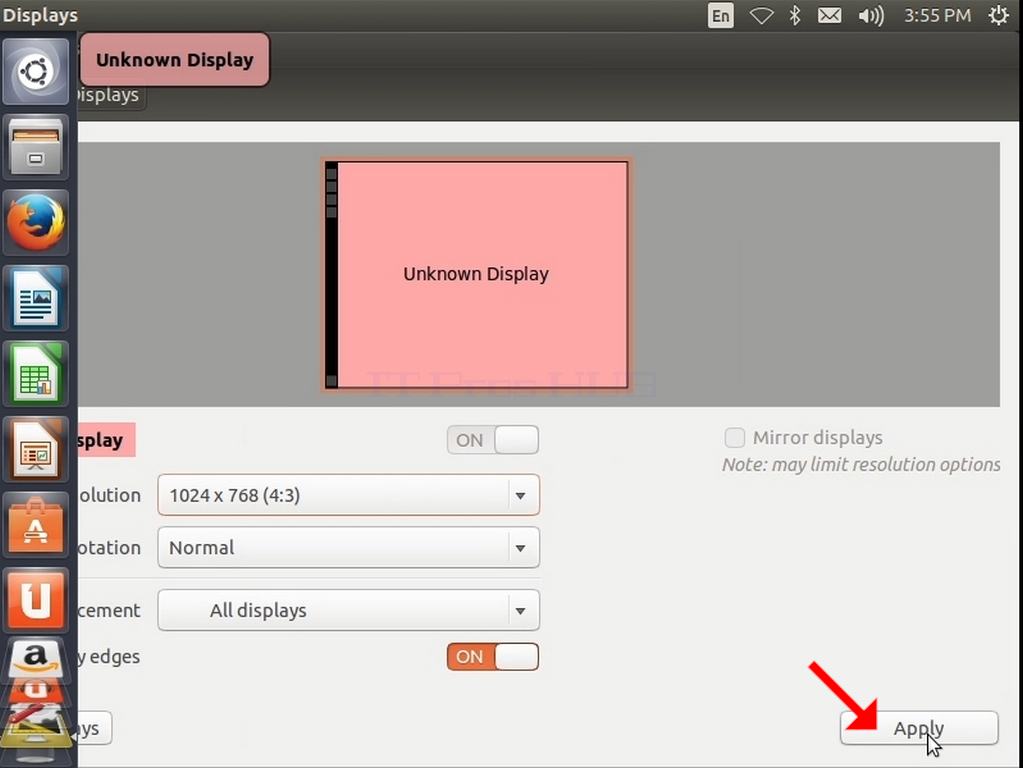Viewport: 1023px width, 768px height.
Task: Open the power session menu
Action: pos(998,16)
